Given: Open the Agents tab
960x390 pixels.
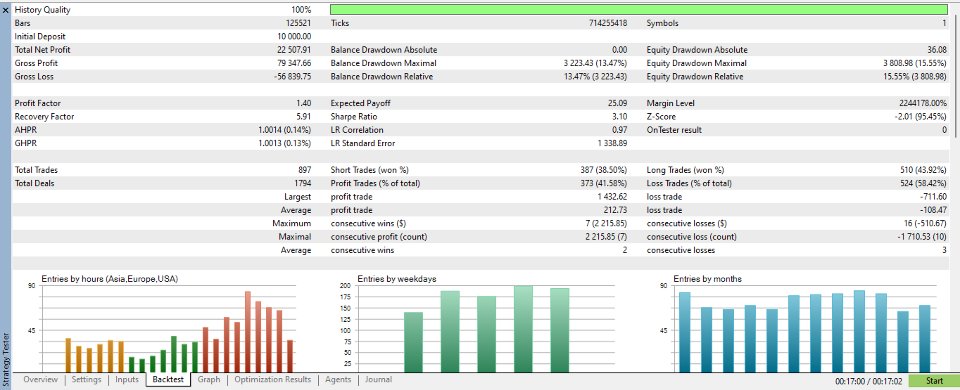Looking at the screenshot, I should point(338,380).
